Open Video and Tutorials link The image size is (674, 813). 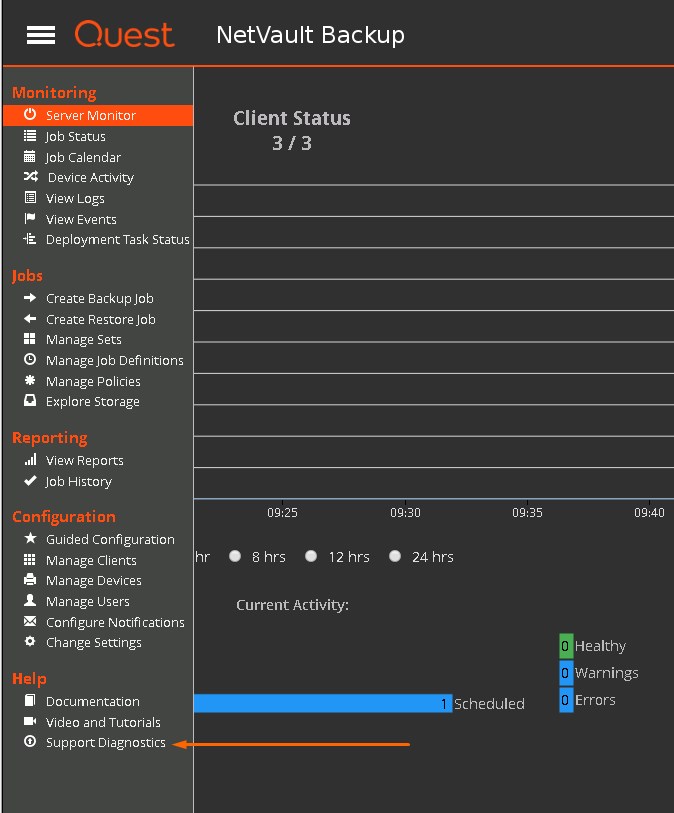[103, 722]
